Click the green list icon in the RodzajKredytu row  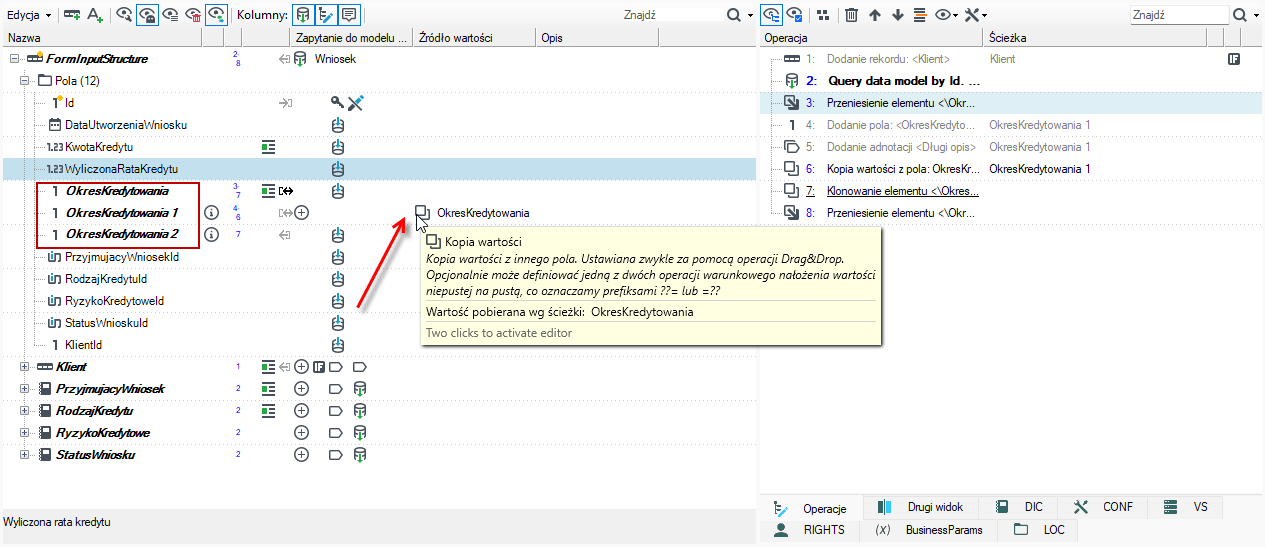(x=268, y=411)
